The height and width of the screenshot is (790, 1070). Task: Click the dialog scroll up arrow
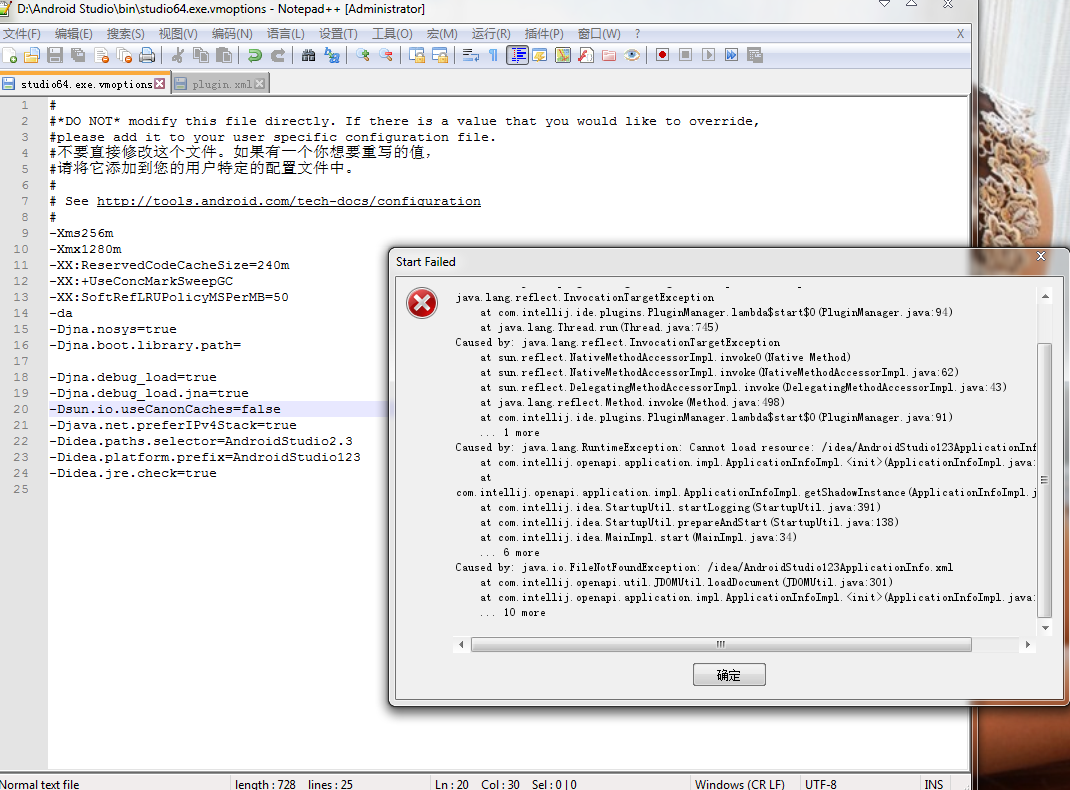click(x=1045, y=297)
